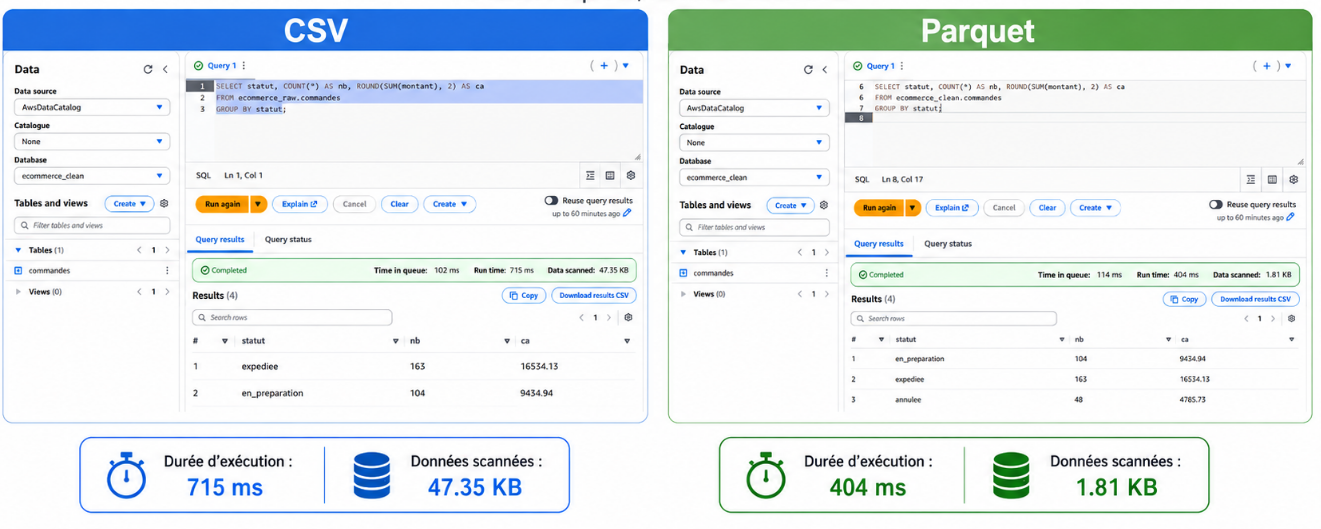This screenshot has width=1321, height=529.
Task: Open Tables and views settings gear in CSV console
Action: [164, 203]
